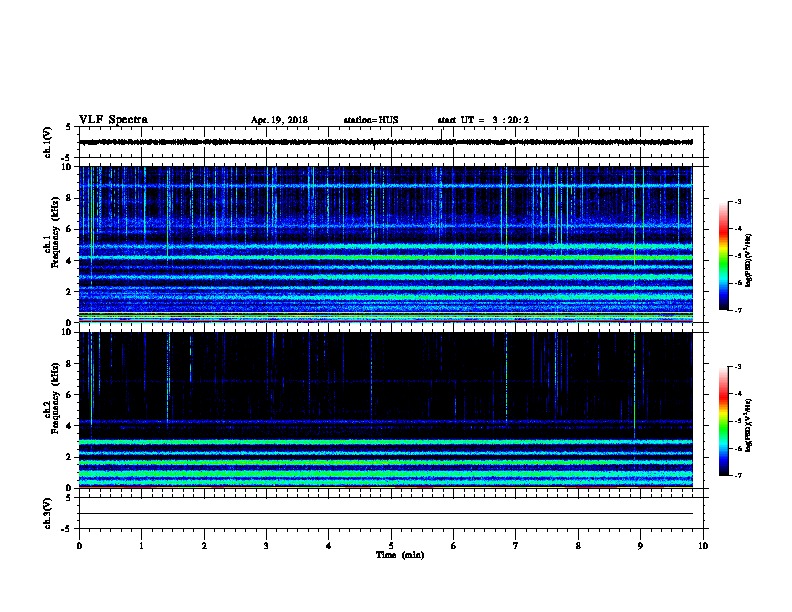Click the log(PSD) label of the ch.2 colorbar
This screenshot has height=612, width=792.
(x=749, y=425)
